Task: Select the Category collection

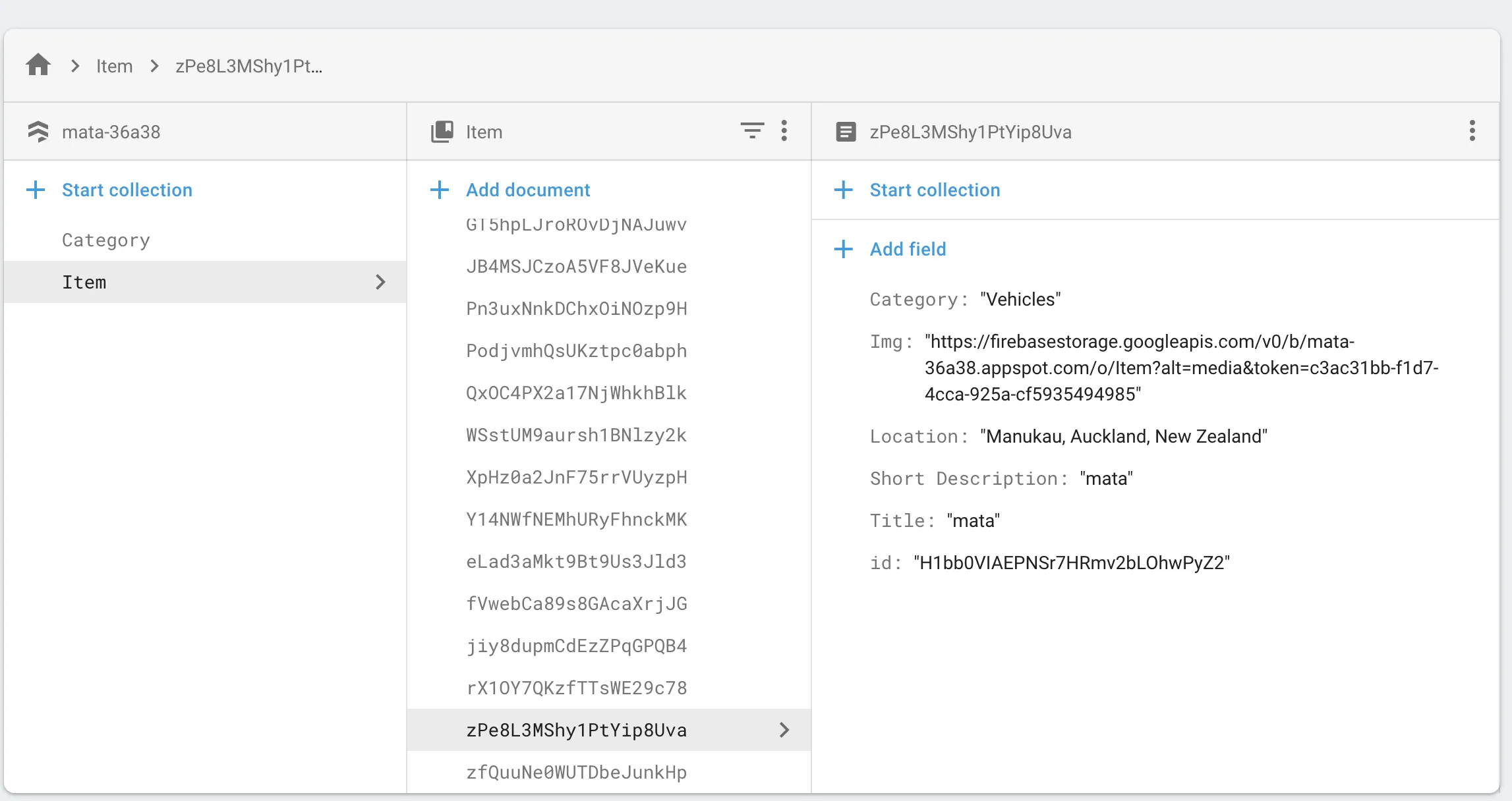Action: [106, 240]
